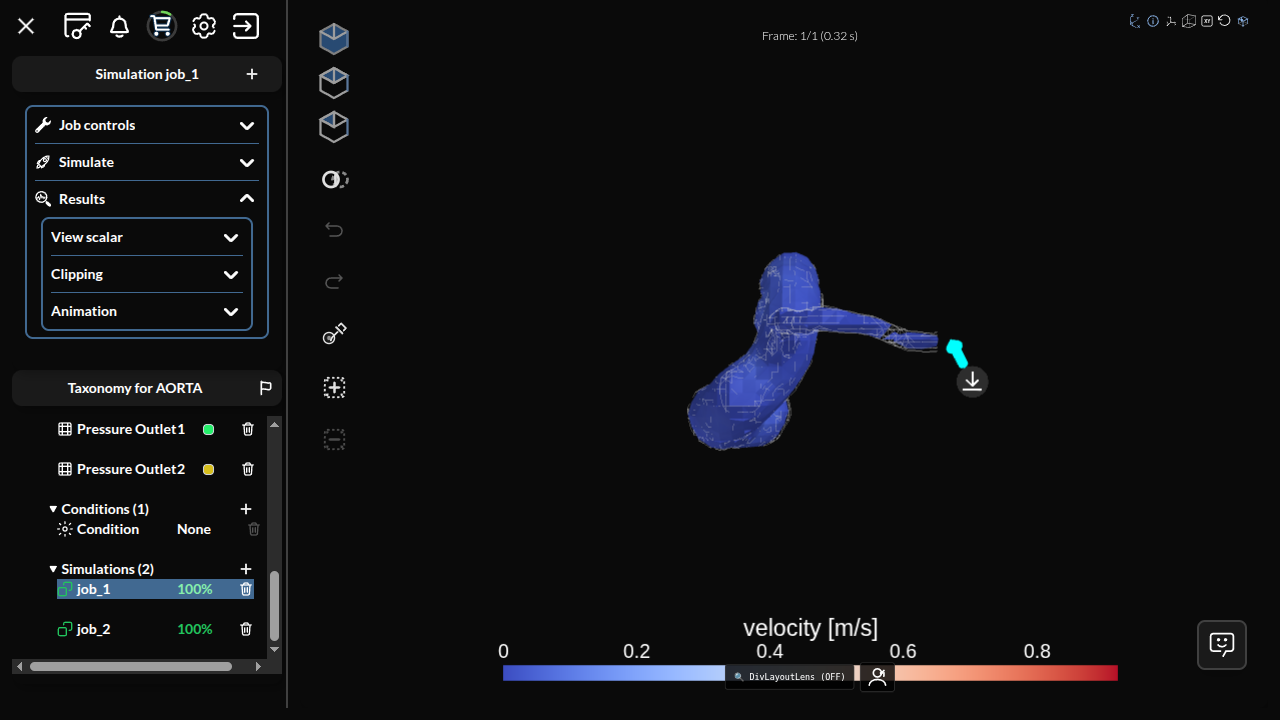Delete job_2 using its trash button
This screenshot has height=720, width=1280.
click(x=247, y=629)
